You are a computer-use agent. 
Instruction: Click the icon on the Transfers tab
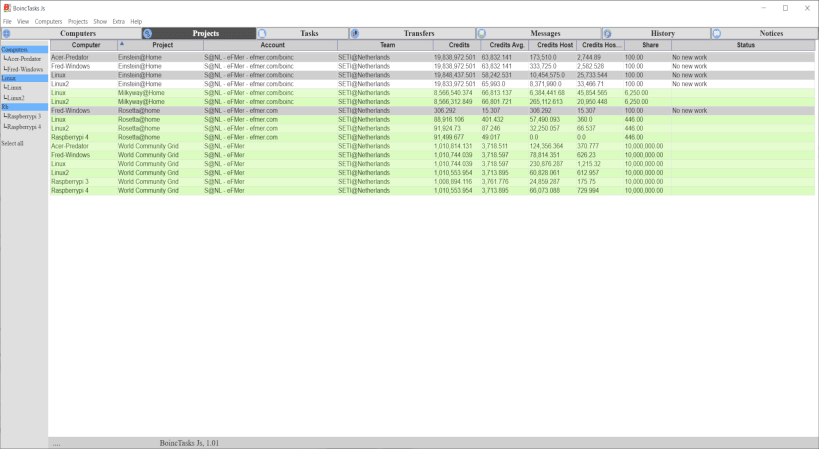[355, 33]
